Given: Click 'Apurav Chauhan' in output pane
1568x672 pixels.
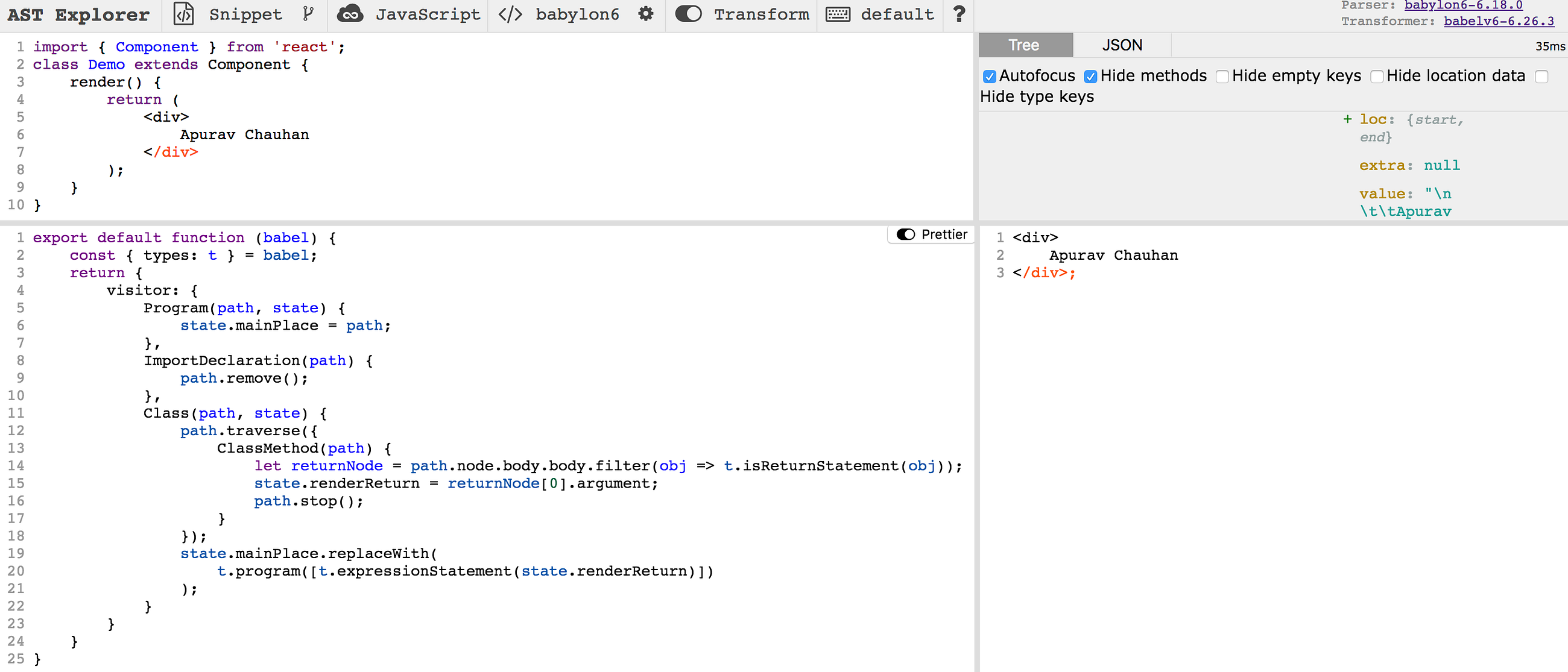Looking at the screenshot, I should pyautogui.click(x=1113, y=256).
